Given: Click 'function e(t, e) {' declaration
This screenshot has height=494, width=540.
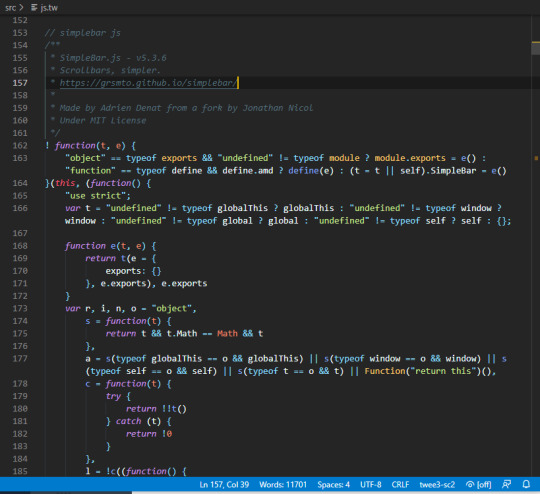Looking at the screenshot, I should pyautogui.click(x=111, y=246).
